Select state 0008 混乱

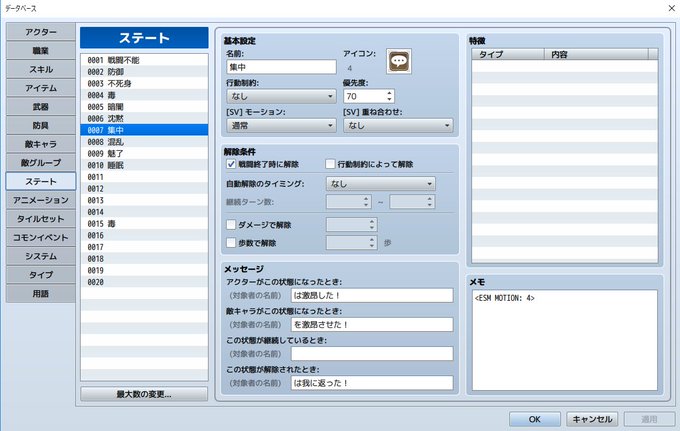pos(144,142)
